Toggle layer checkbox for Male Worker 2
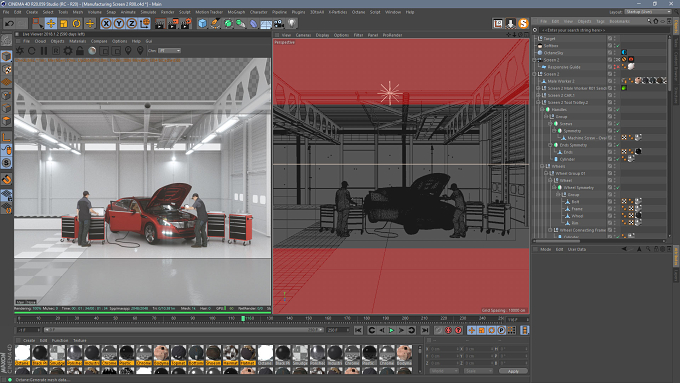Screen dimensions: 680x383 click(610, 81)
